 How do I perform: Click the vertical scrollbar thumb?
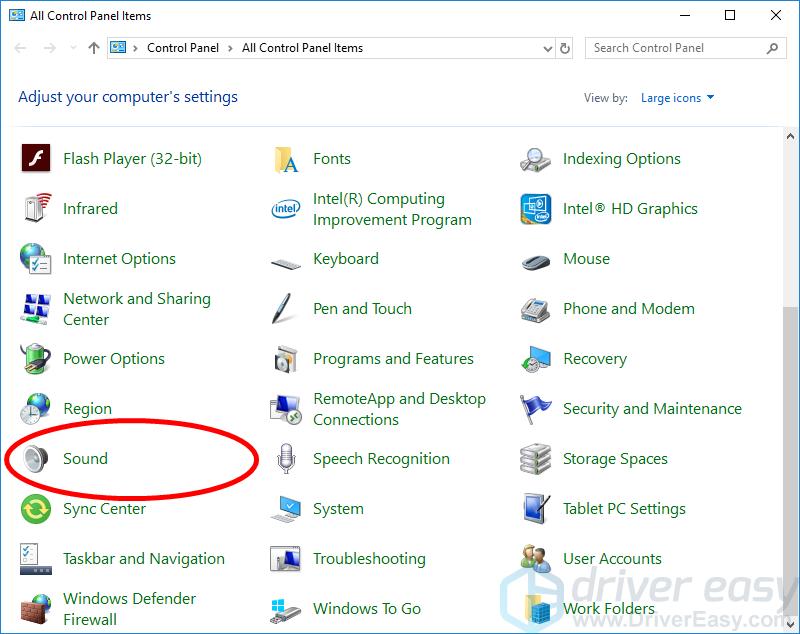791,450
